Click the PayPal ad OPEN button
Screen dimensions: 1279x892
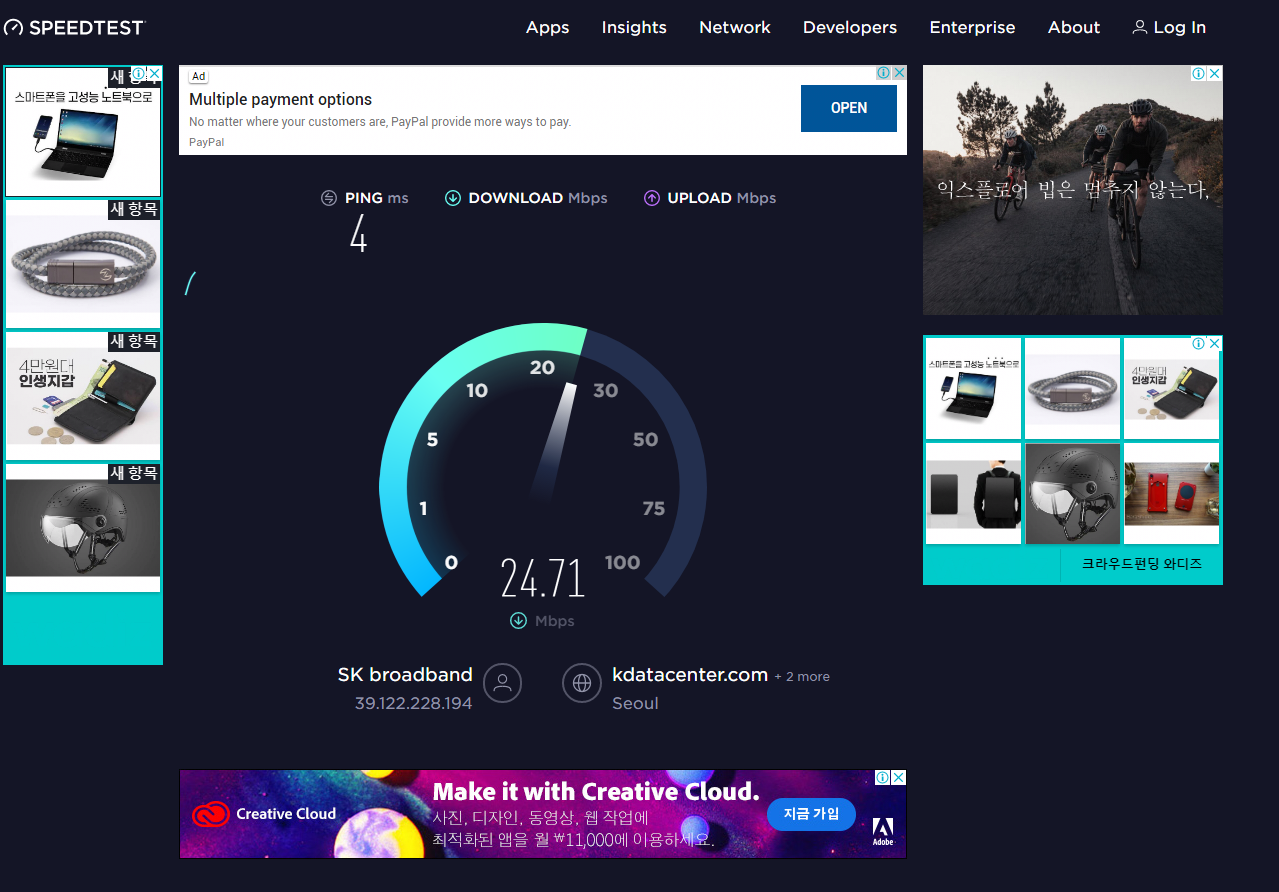848,108
